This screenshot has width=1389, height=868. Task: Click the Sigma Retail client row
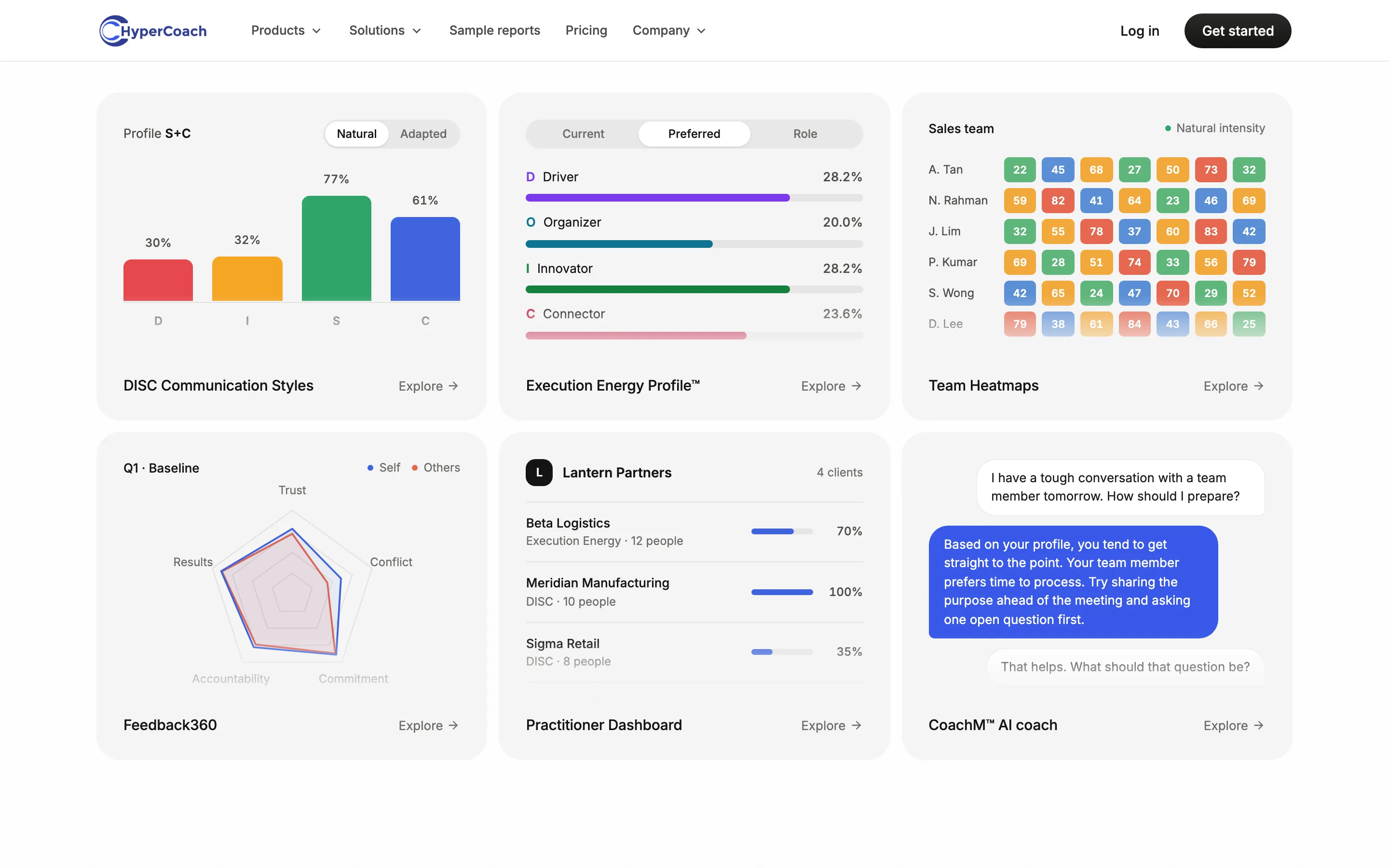(694, 653)
